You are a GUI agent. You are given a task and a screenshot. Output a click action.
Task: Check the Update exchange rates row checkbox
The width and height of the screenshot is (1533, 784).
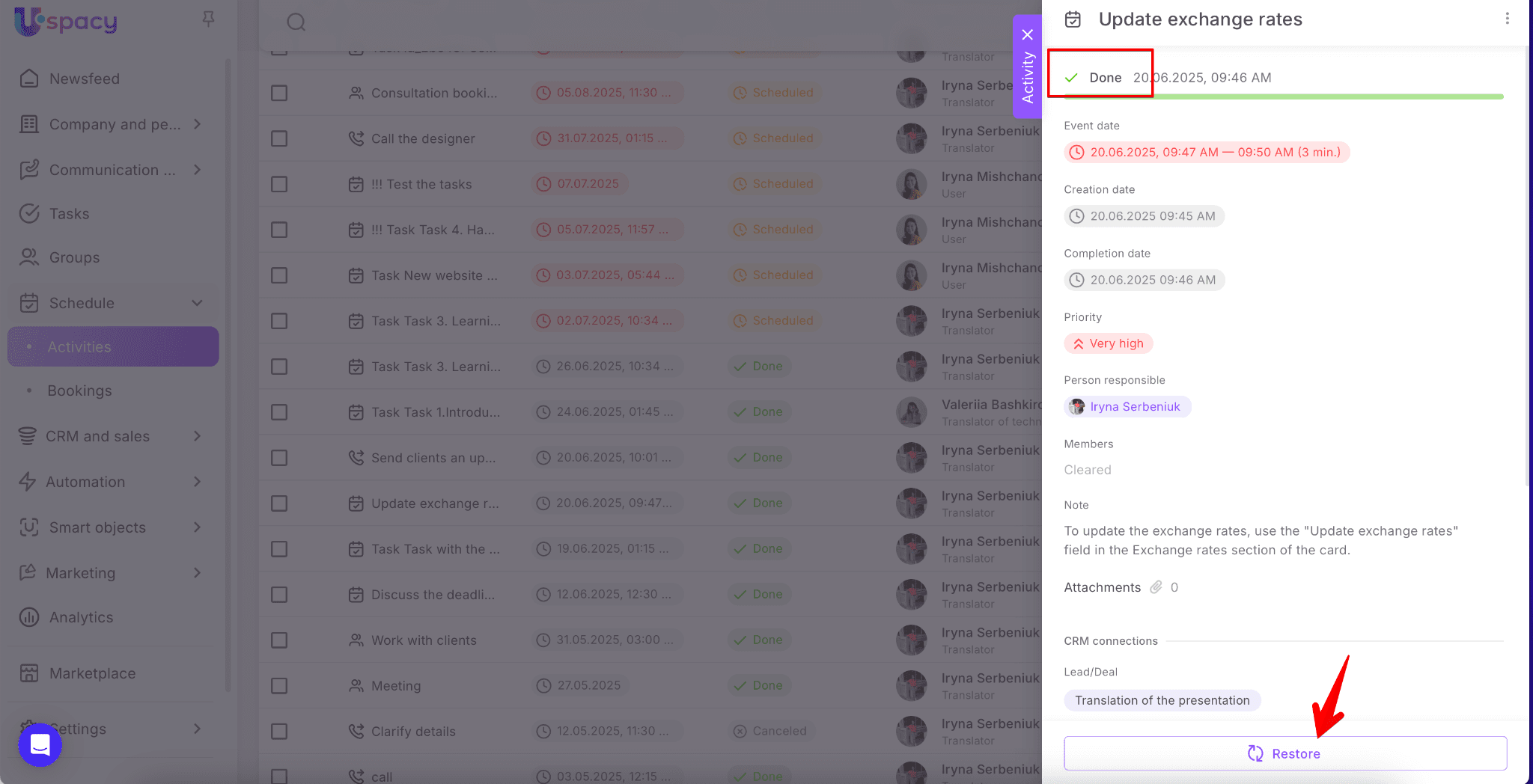click(x=279, y=503)
